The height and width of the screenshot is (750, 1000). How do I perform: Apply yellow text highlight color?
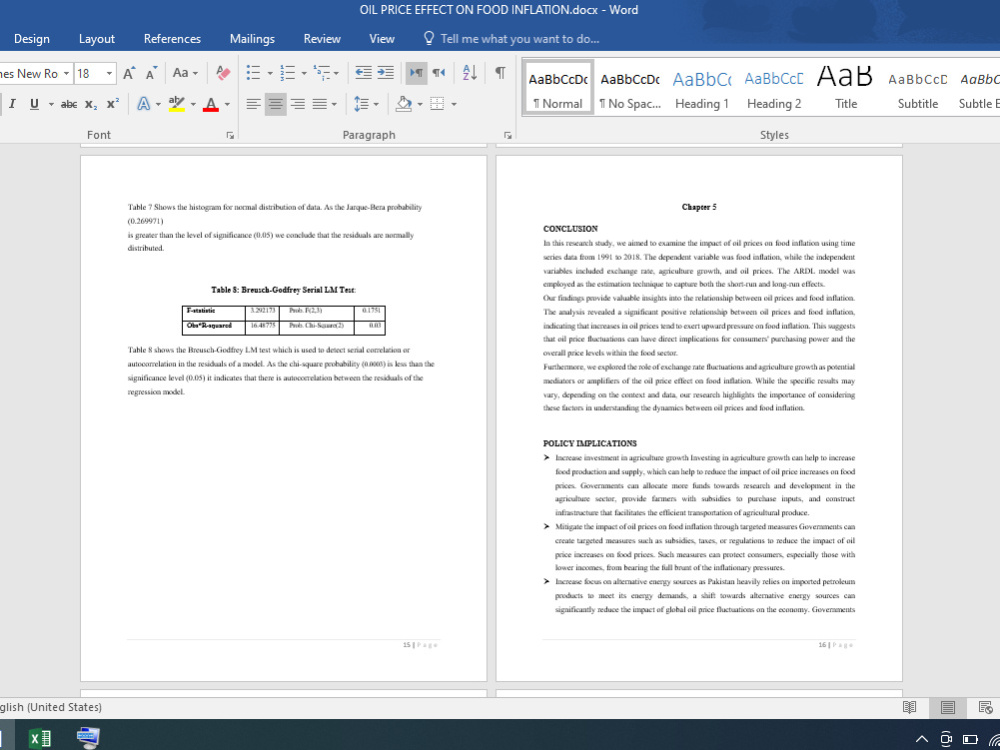pyautogui.click(x=177, y=104)
